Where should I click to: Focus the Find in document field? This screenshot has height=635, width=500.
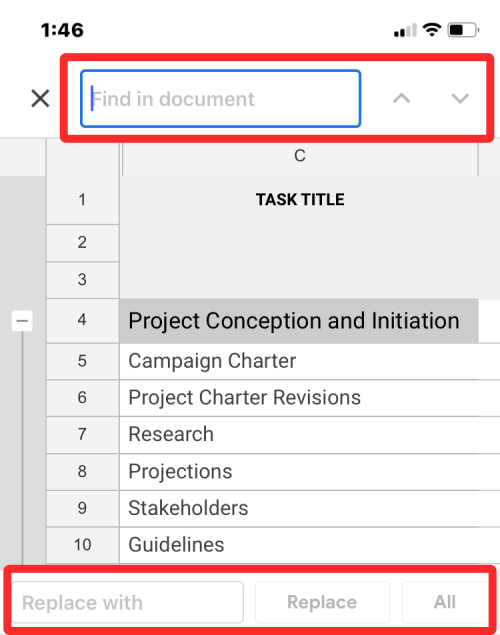[x=220, y=98]
